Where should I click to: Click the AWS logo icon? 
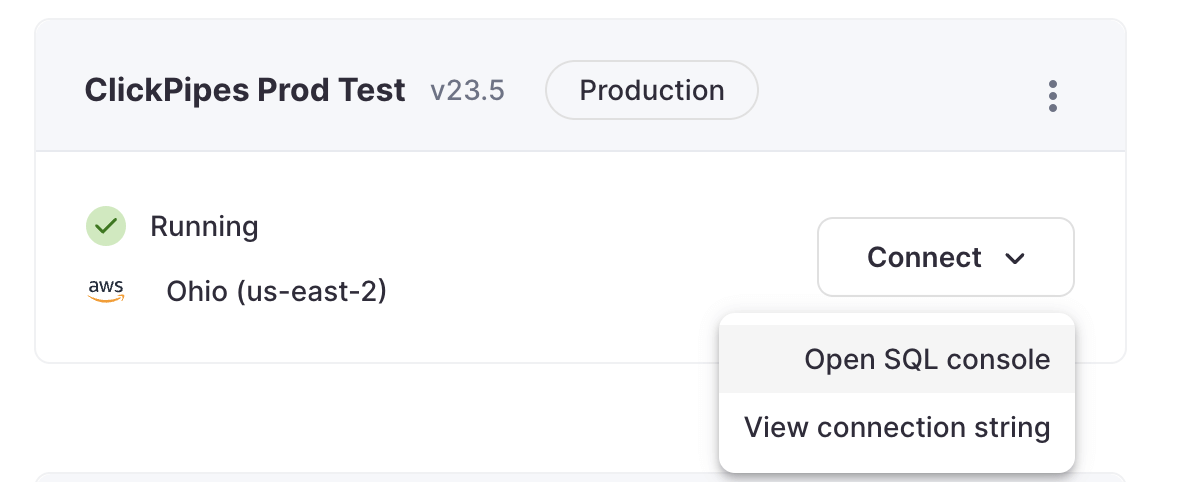(x=106, y=291)
